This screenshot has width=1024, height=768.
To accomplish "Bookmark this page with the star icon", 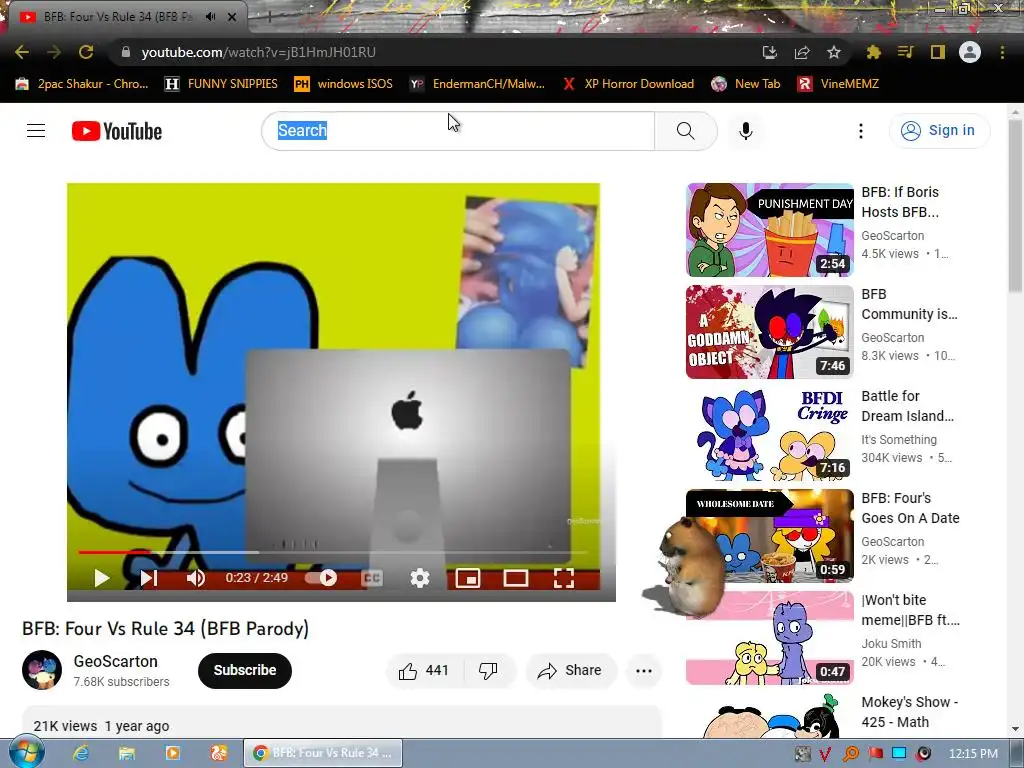I will coord(833,52).
